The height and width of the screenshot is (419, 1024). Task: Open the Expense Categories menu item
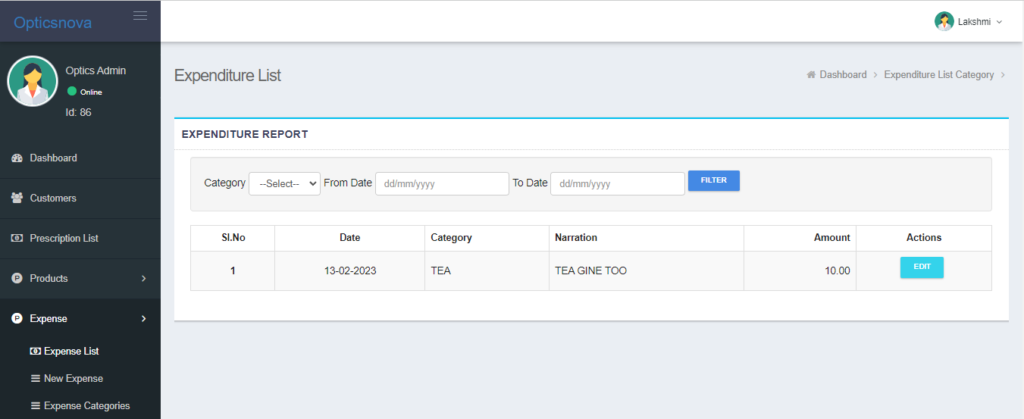[80, 406]
